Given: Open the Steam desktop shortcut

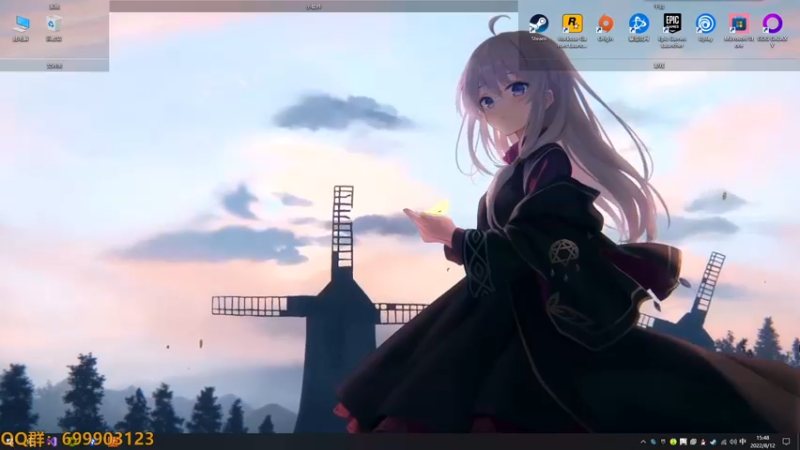Looking at the screenshot, I should click(539, 28).
